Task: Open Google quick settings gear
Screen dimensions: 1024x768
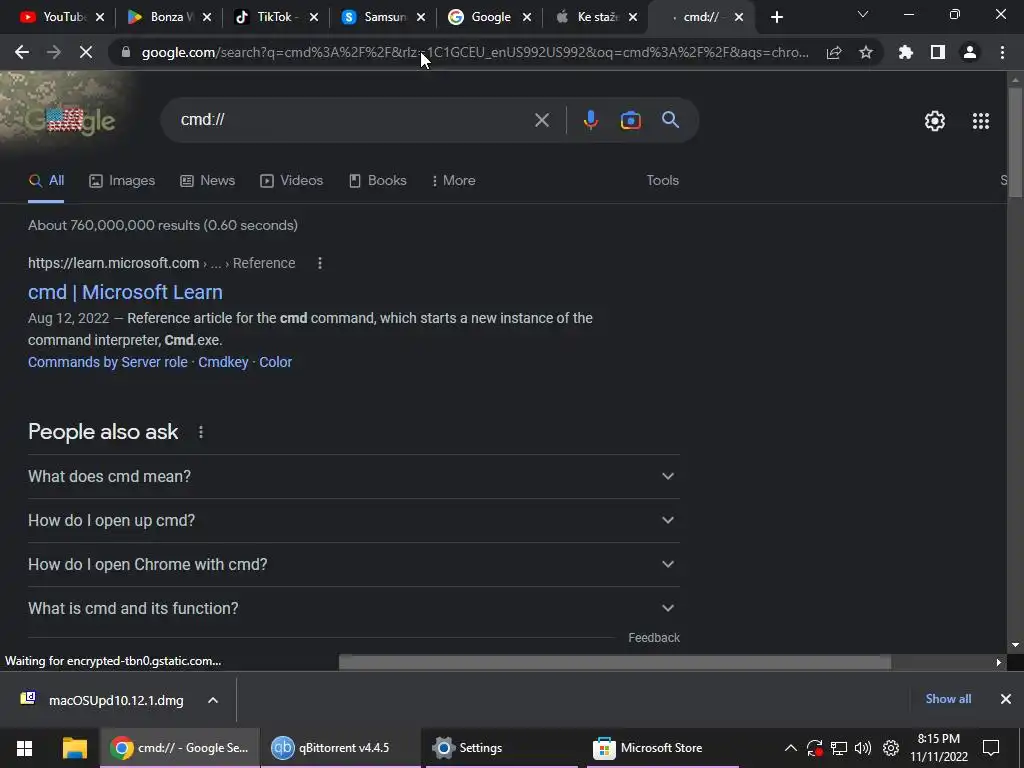Action: click(x=935, y=121)
